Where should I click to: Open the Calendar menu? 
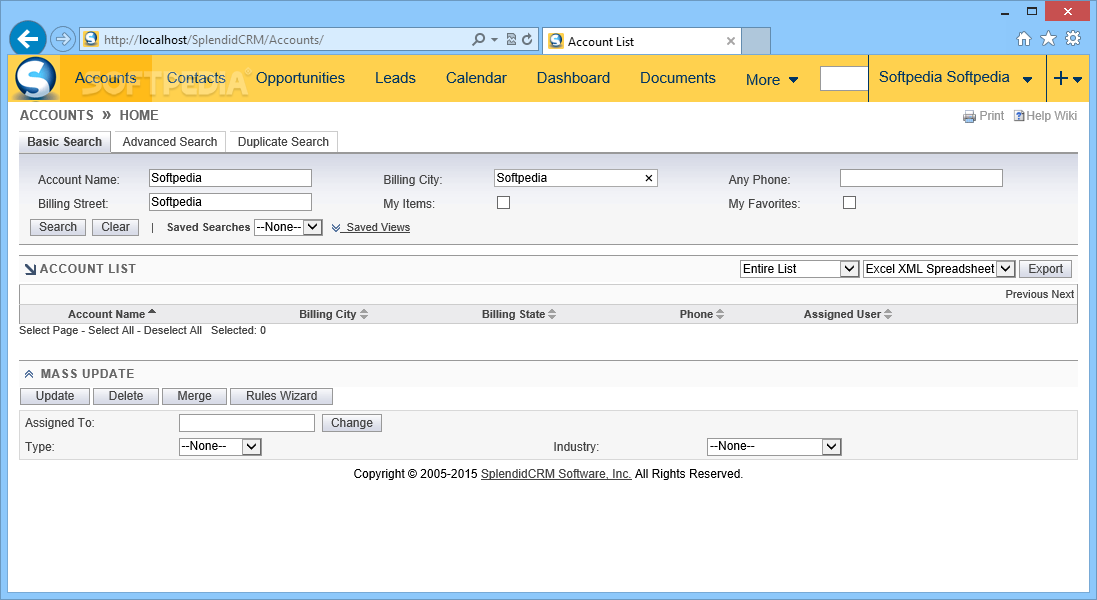476,78
